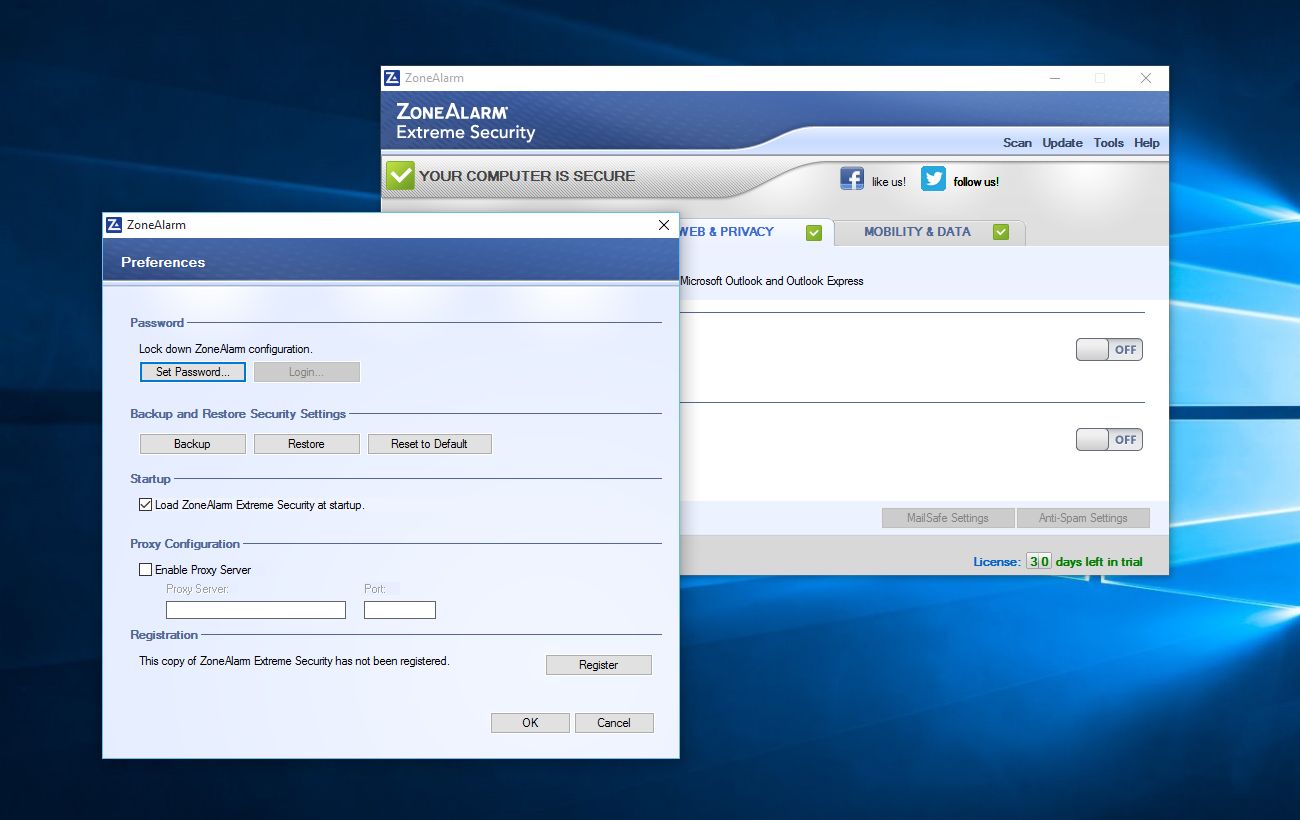Click Backup security settings button

click(193, 444)
